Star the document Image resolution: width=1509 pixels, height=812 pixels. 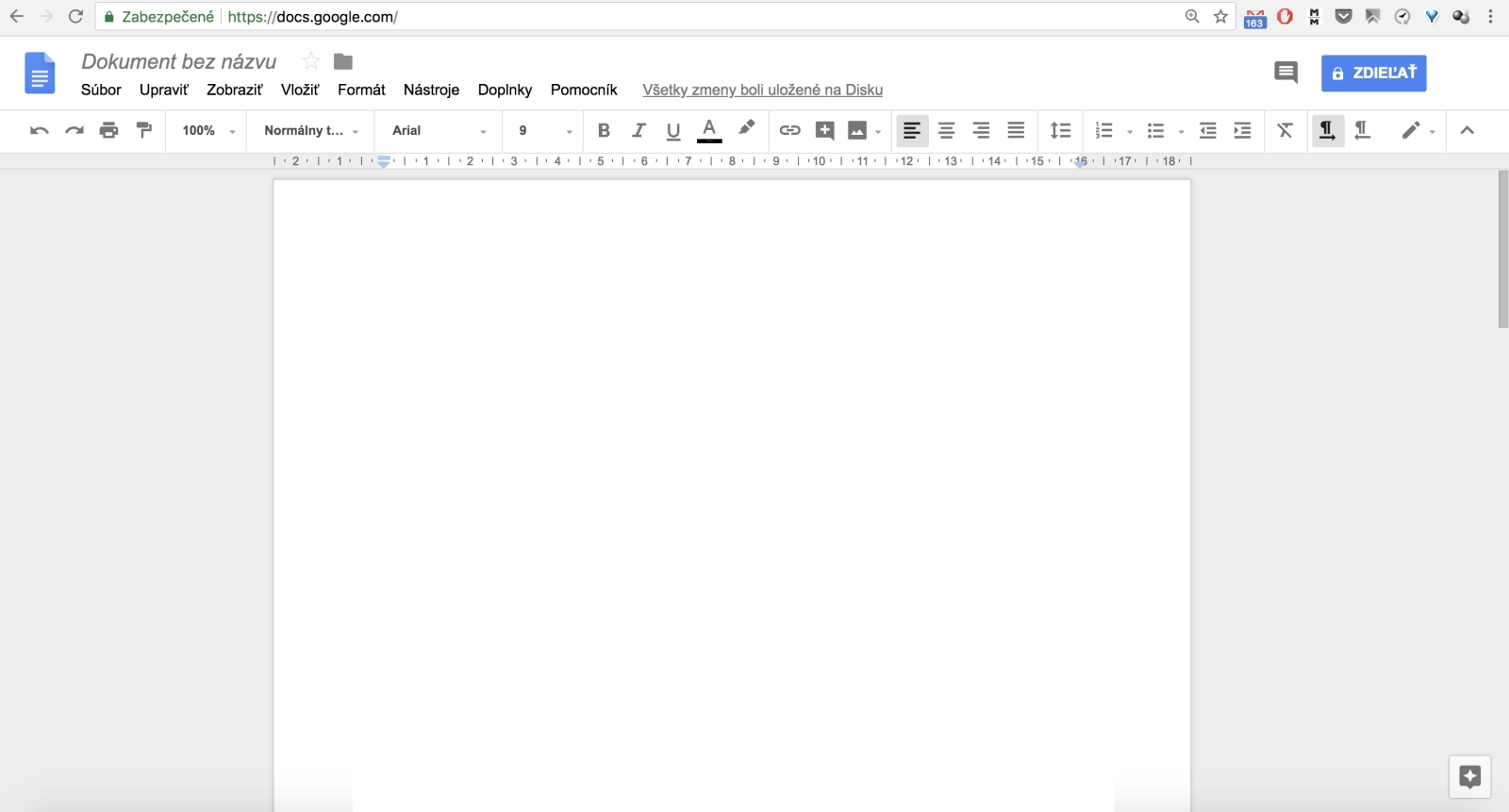click(310, 61)
